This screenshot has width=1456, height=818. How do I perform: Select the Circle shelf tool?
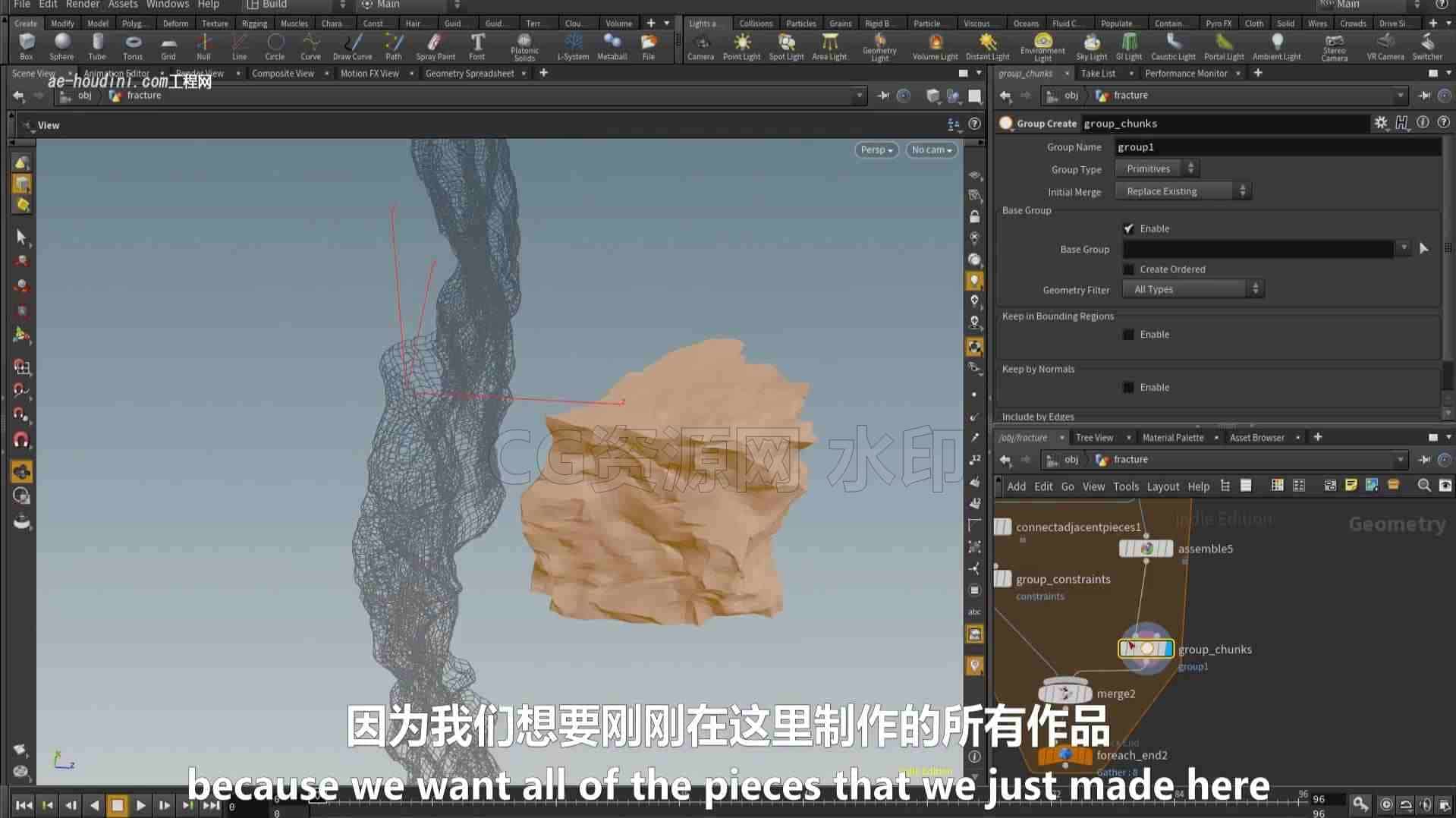(x=275, y=46)
